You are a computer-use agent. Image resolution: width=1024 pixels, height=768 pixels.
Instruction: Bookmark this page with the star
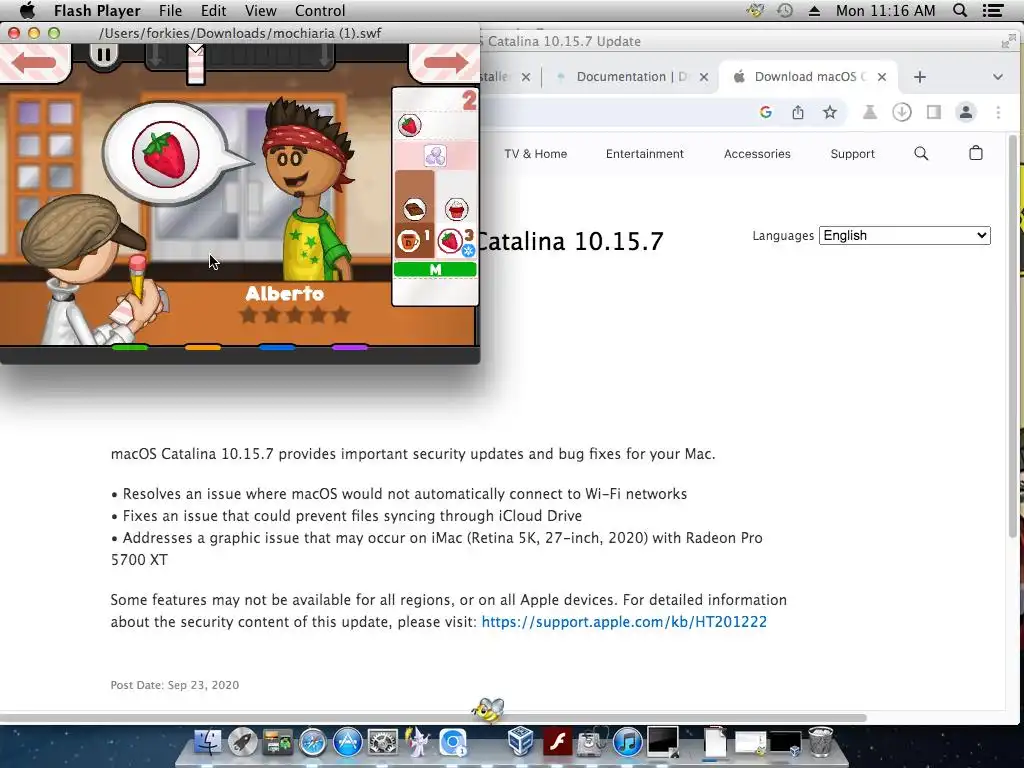tap(829, 112)
